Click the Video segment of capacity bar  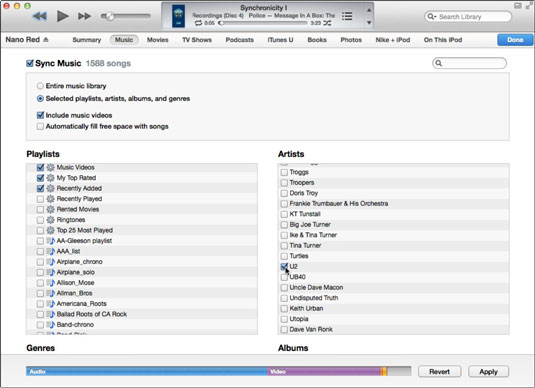click(x=324, y=372)
